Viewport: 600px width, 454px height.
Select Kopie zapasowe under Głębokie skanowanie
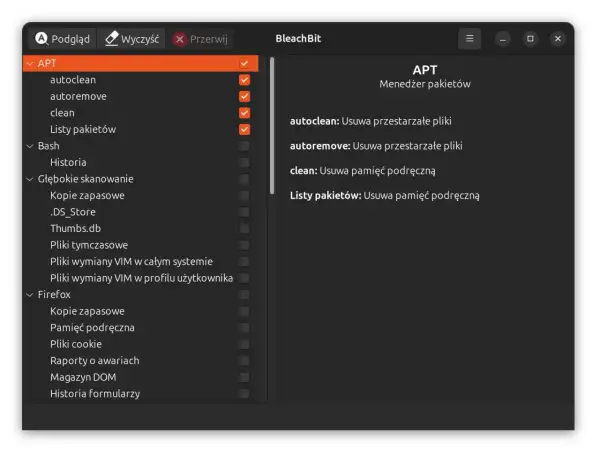[x=141, y=195]
